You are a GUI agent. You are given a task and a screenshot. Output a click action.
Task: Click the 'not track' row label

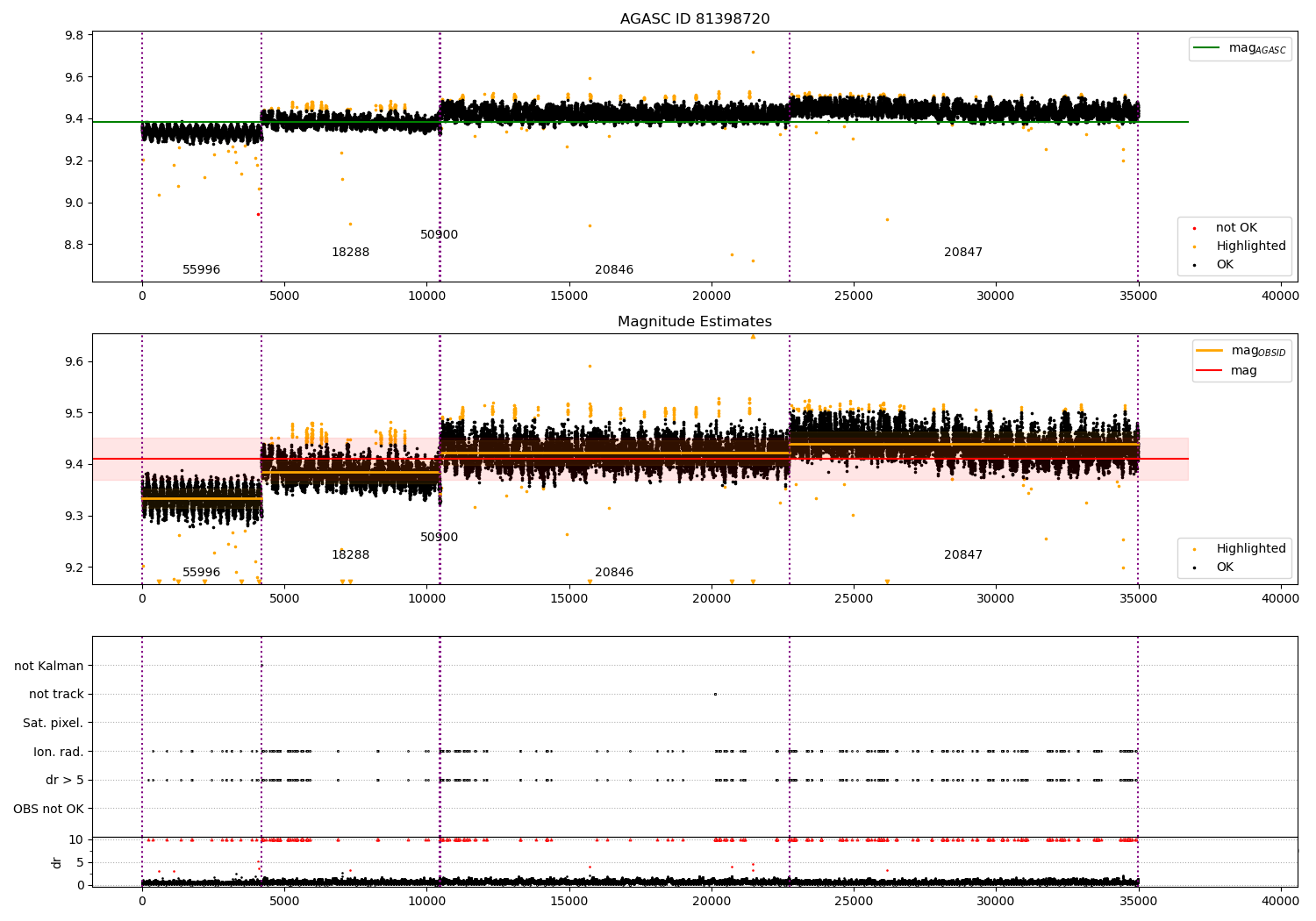[x=56, y=694]
